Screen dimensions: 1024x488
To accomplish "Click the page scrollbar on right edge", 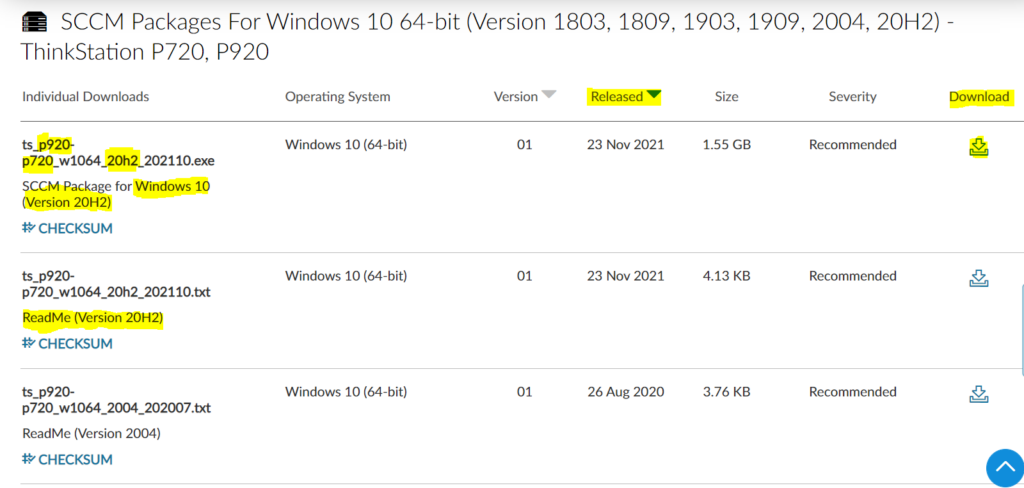I will click(1021, 330).
